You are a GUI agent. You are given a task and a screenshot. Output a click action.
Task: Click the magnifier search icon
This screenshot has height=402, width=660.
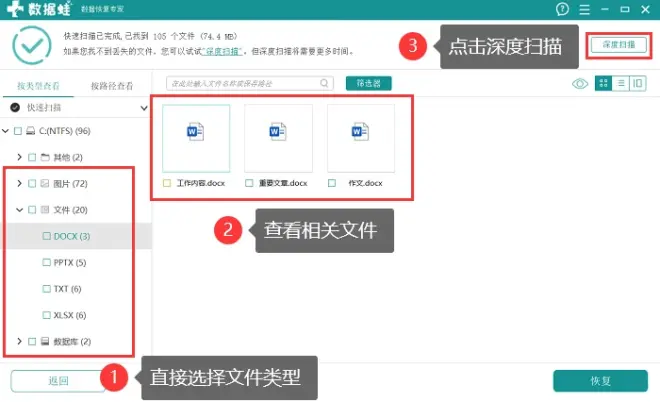325,83
